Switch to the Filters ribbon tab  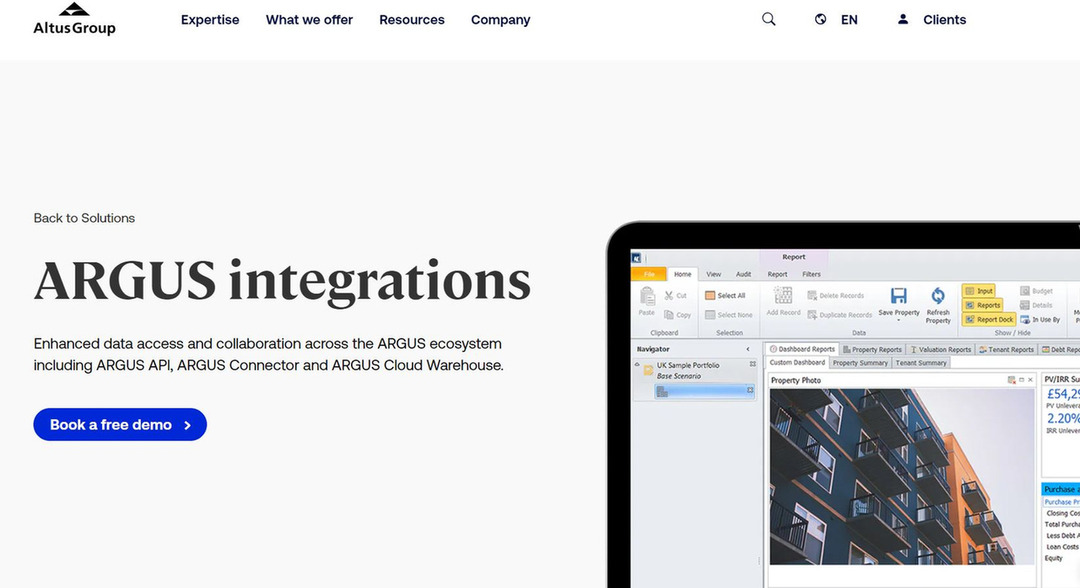(x=811, y=274)
